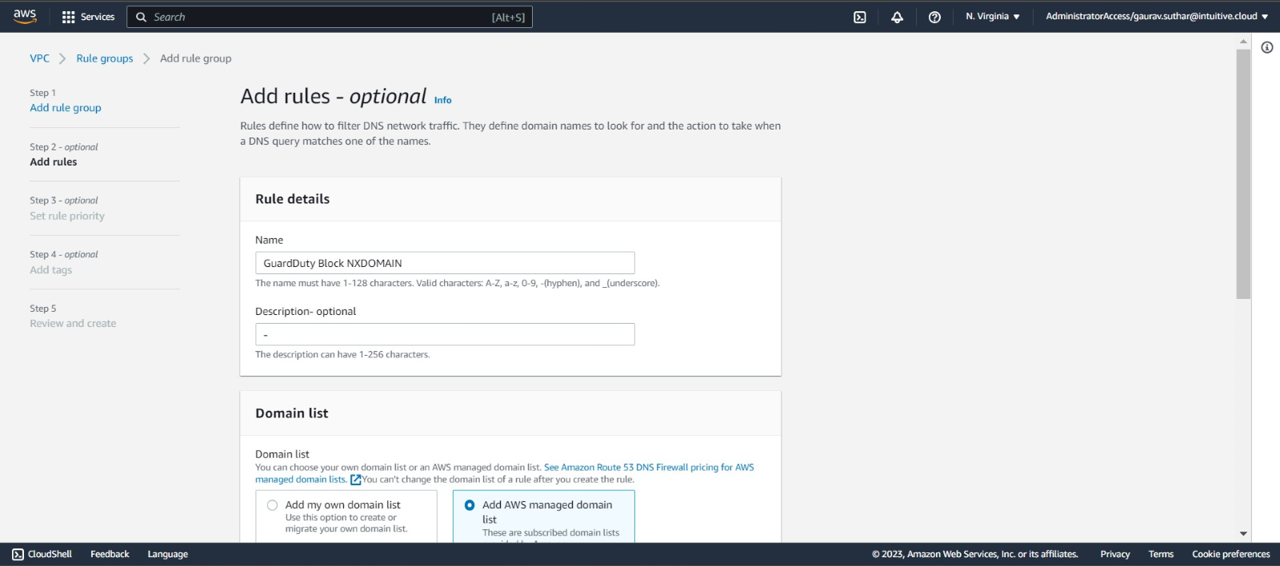This screenshot has height=566, width=1280.
Task: Click the Description optional input field
Action: [x=444, y=334]
